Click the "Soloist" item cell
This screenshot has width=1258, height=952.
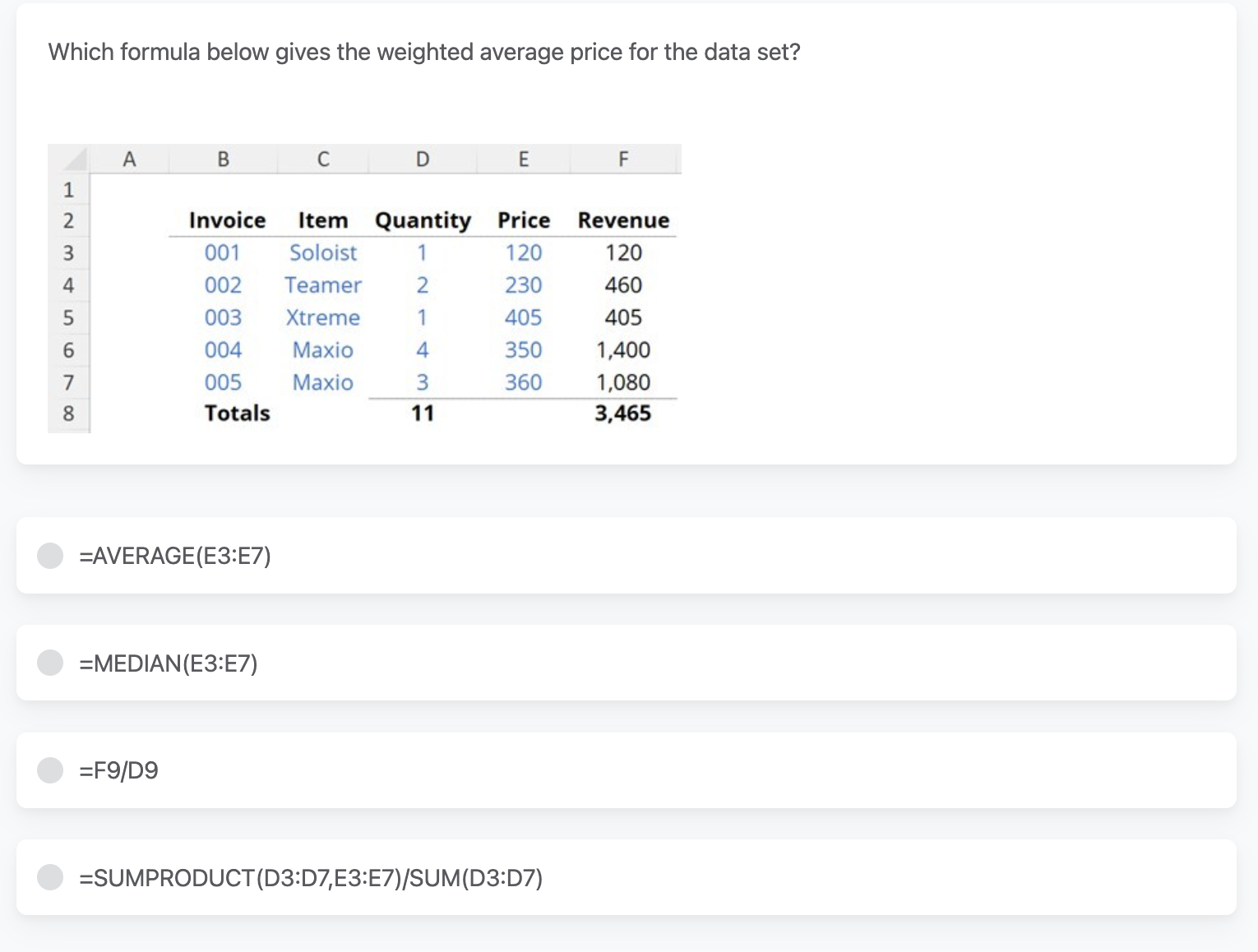(x=323, y=252)
